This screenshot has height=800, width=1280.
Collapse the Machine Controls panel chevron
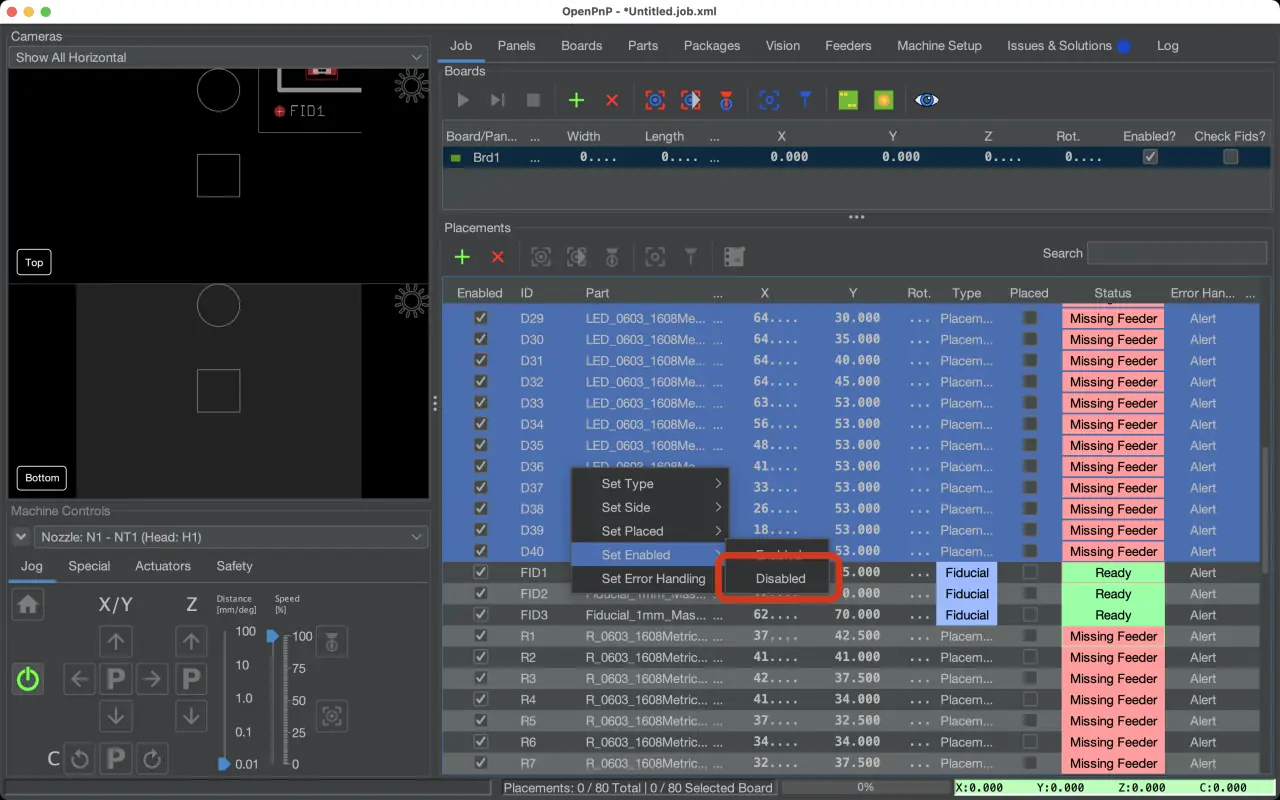[20, 537]
